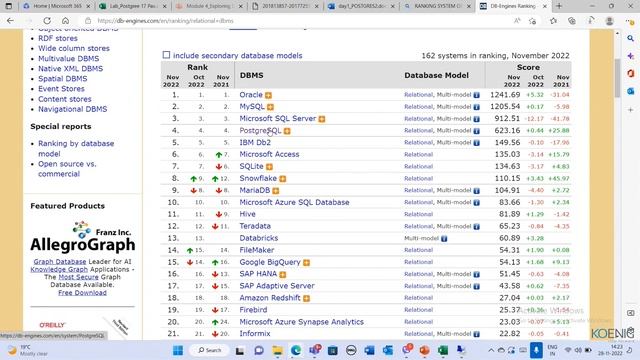640x360 pixels.
Task: Click the Snowflake info plus icon
Action: point(282,179)
